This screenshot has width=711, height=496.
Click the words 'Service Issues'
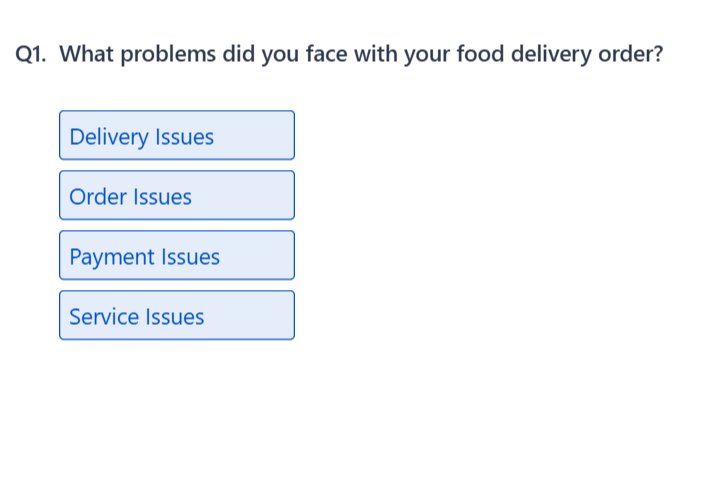136,317
